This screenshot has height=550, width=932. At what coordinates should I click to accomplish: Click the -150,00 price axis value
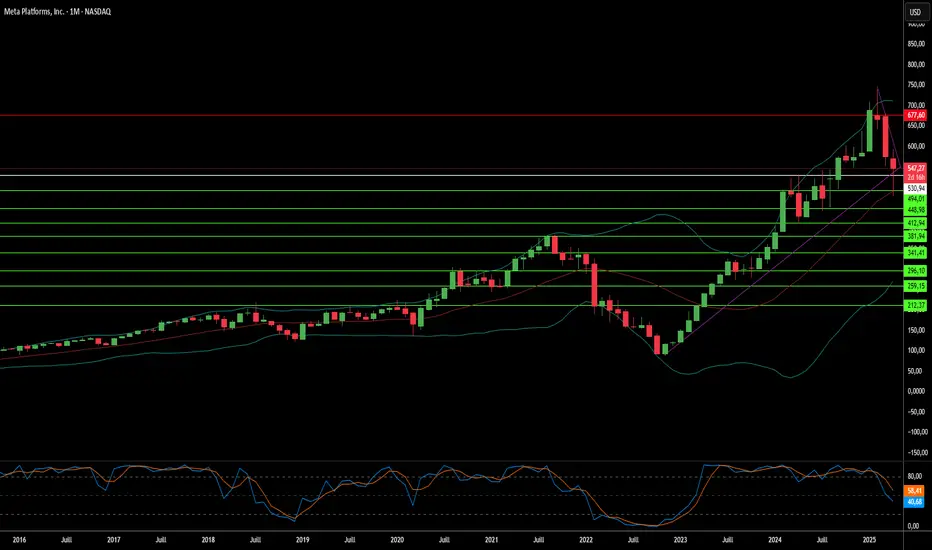coord(916,452)
